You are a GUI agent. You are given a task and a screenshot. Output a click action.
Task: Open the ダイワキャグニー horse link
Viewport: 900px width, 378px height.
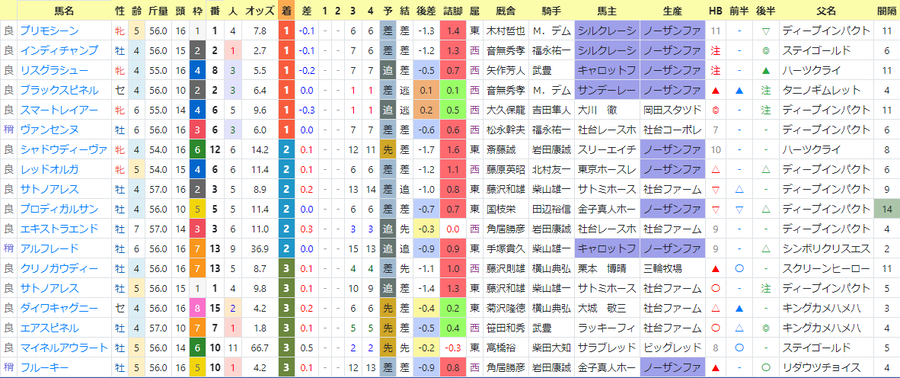pos(59,308)
